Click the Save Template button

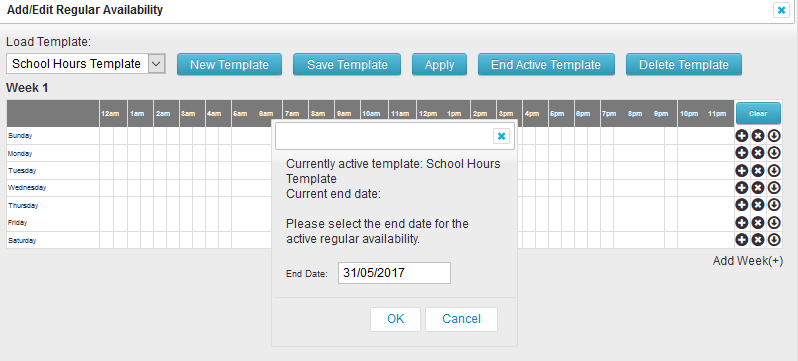347,65
